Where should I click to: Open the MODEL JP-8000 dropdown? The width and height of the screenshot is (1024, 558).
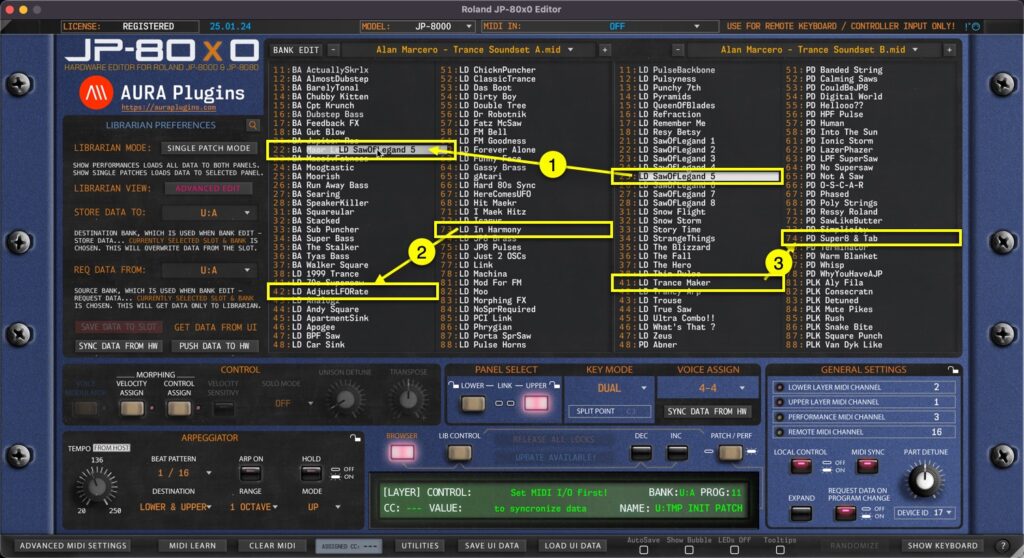[417, 27]
